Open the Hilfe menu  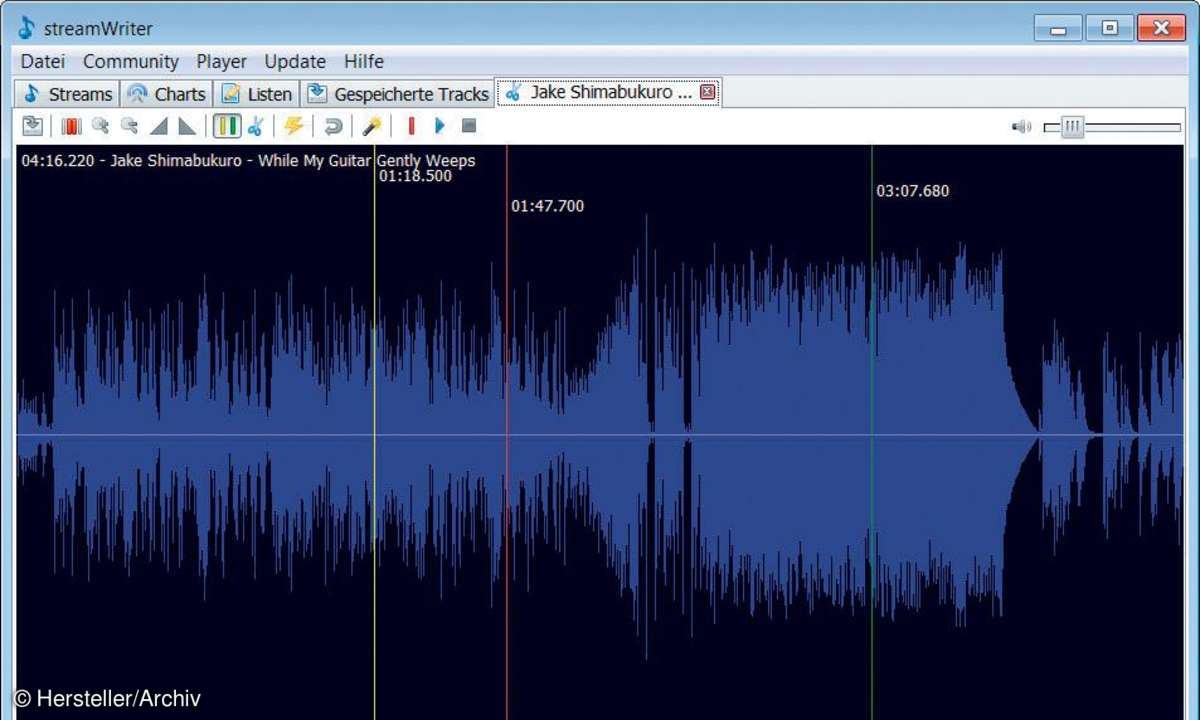click(x=364, y=61)
